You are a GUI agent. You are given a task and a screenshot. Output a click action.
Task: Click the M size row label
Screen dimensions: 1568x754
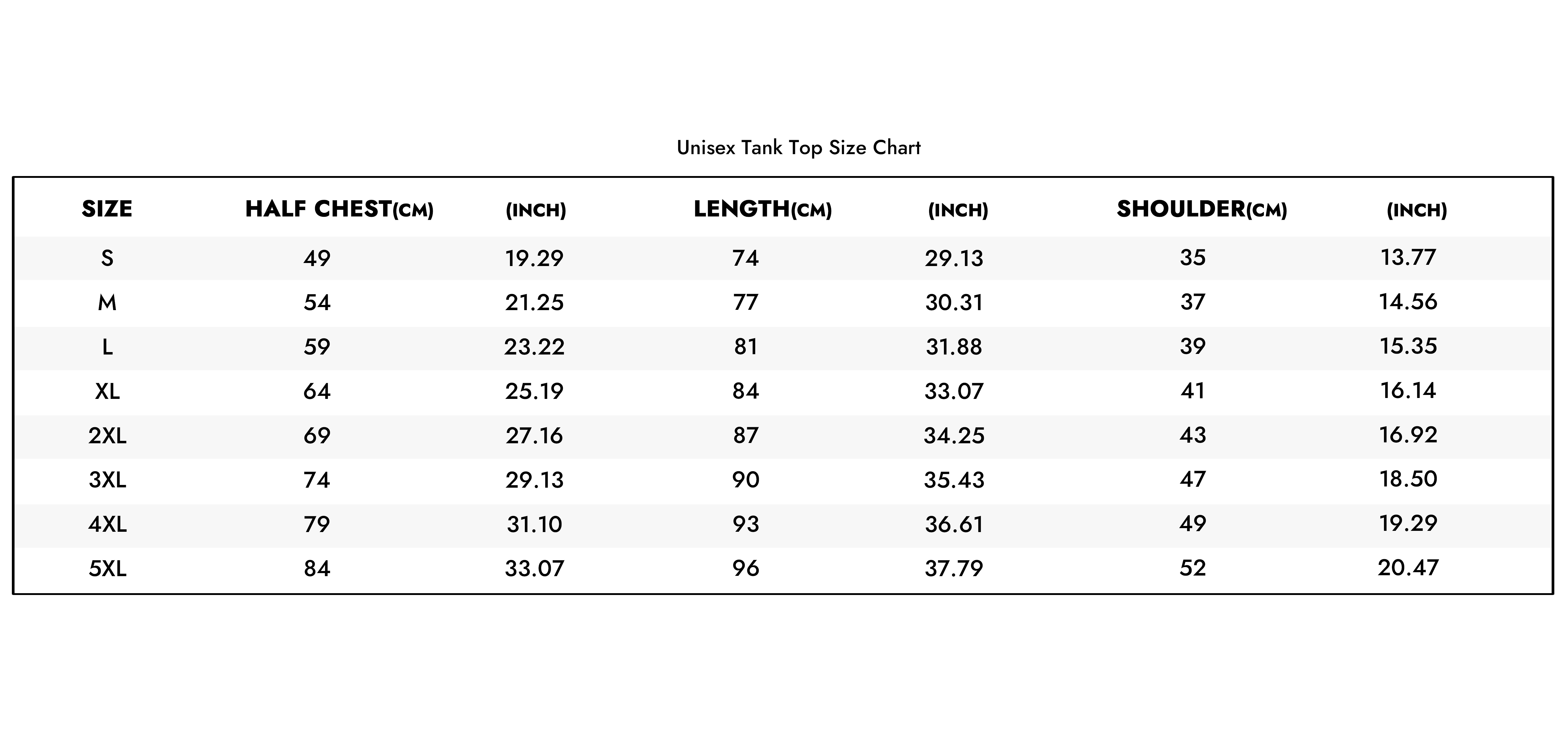[107, 303]
